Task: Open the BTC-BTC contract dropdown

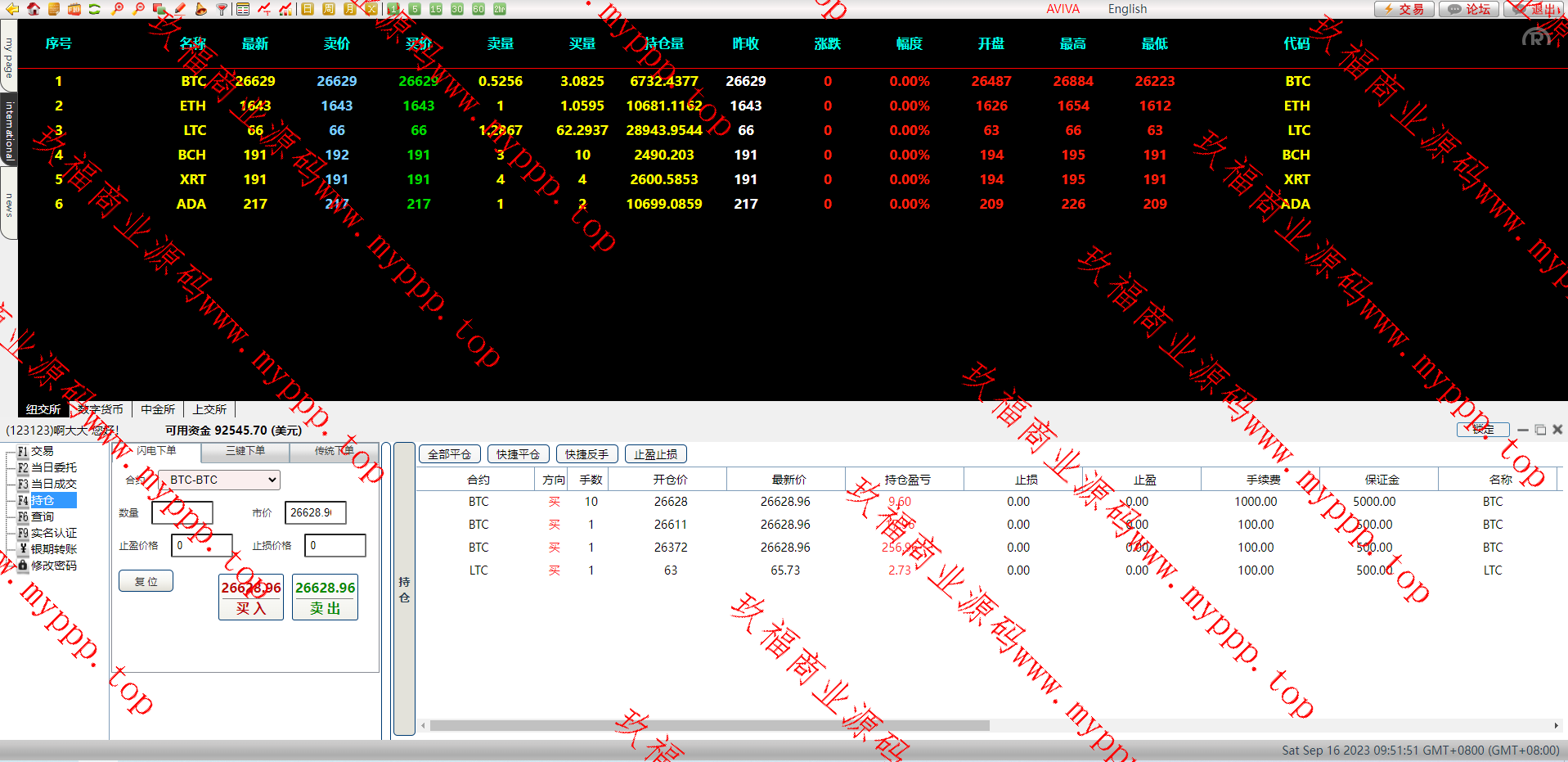Action: click(219, 480)
